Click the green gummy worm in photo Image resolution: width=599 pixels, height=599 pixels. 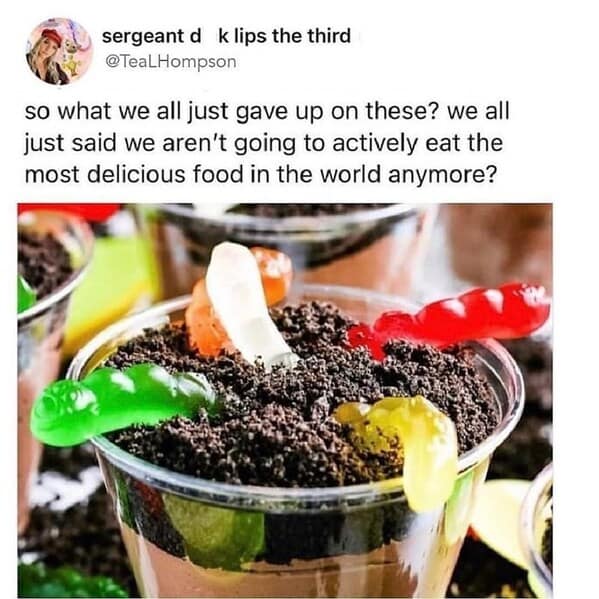[122, 403]
